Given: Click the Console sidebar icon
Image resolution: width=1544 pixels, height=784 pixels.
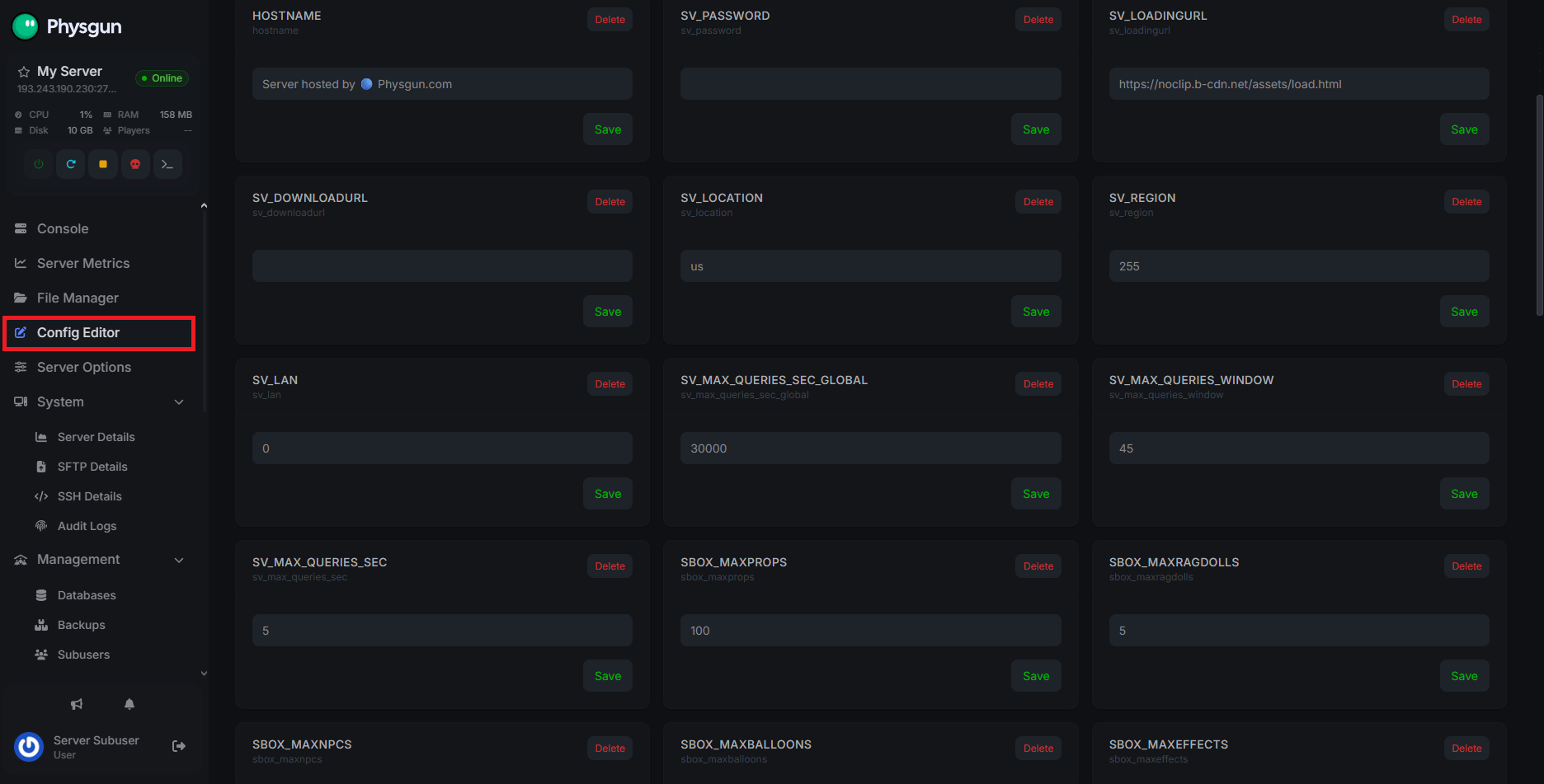Looking at the screenshot, I should pyautogui.click(x=21, y=228).
